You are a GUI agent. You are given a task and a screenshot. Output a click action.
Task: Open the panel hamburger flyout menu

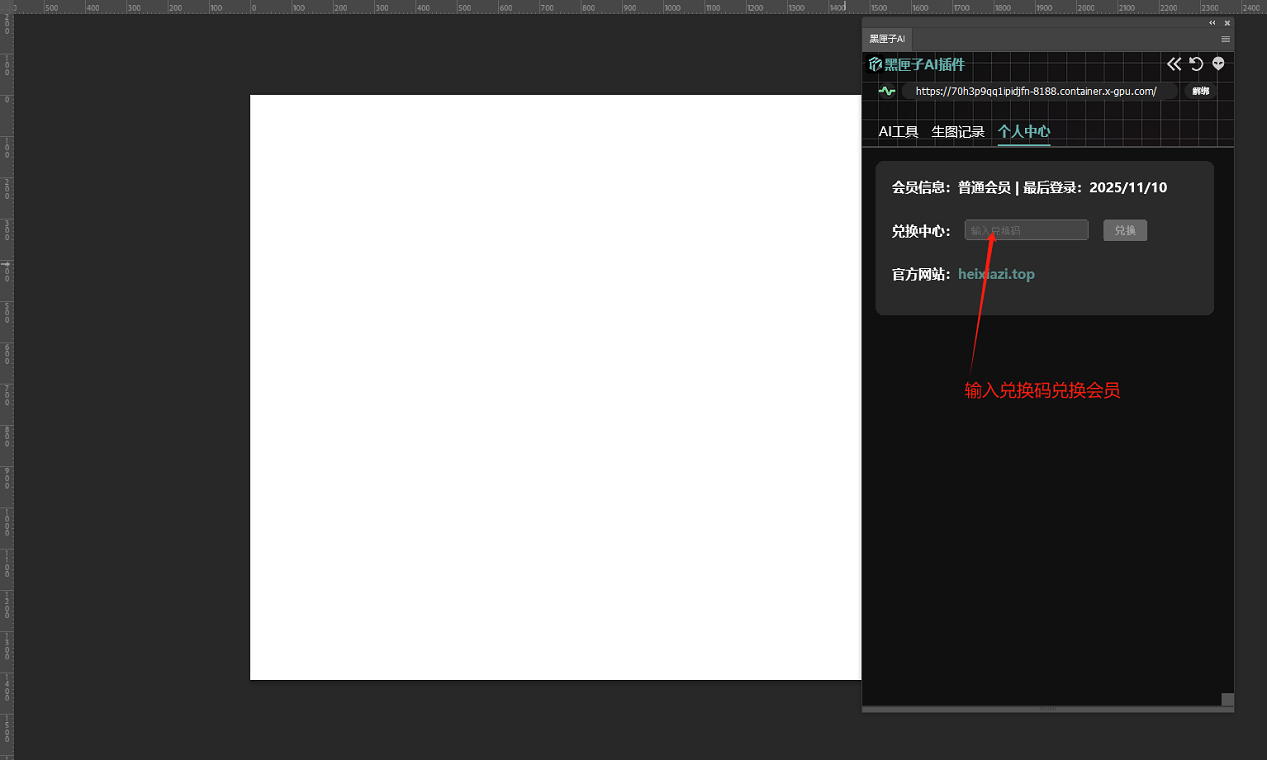[x=1225, y=39]
